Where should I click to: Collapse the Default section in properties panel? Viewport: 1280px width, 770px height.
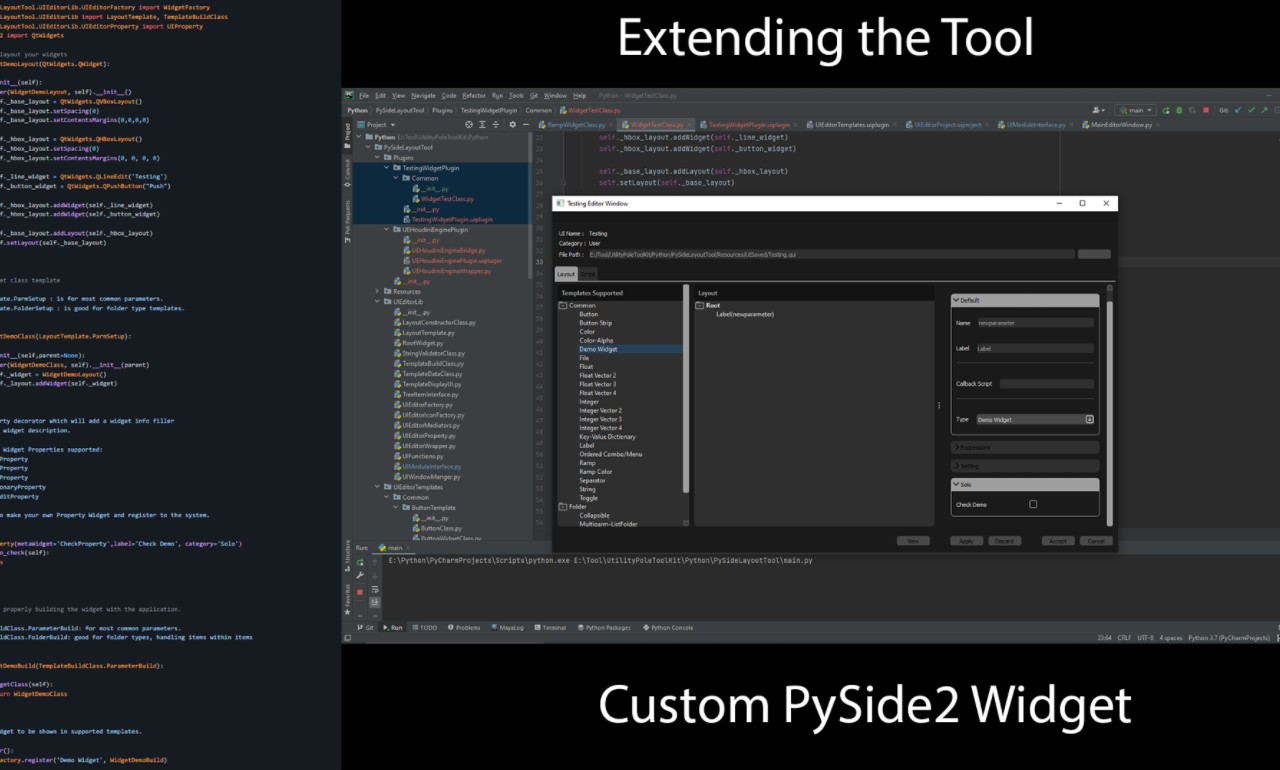956,300
